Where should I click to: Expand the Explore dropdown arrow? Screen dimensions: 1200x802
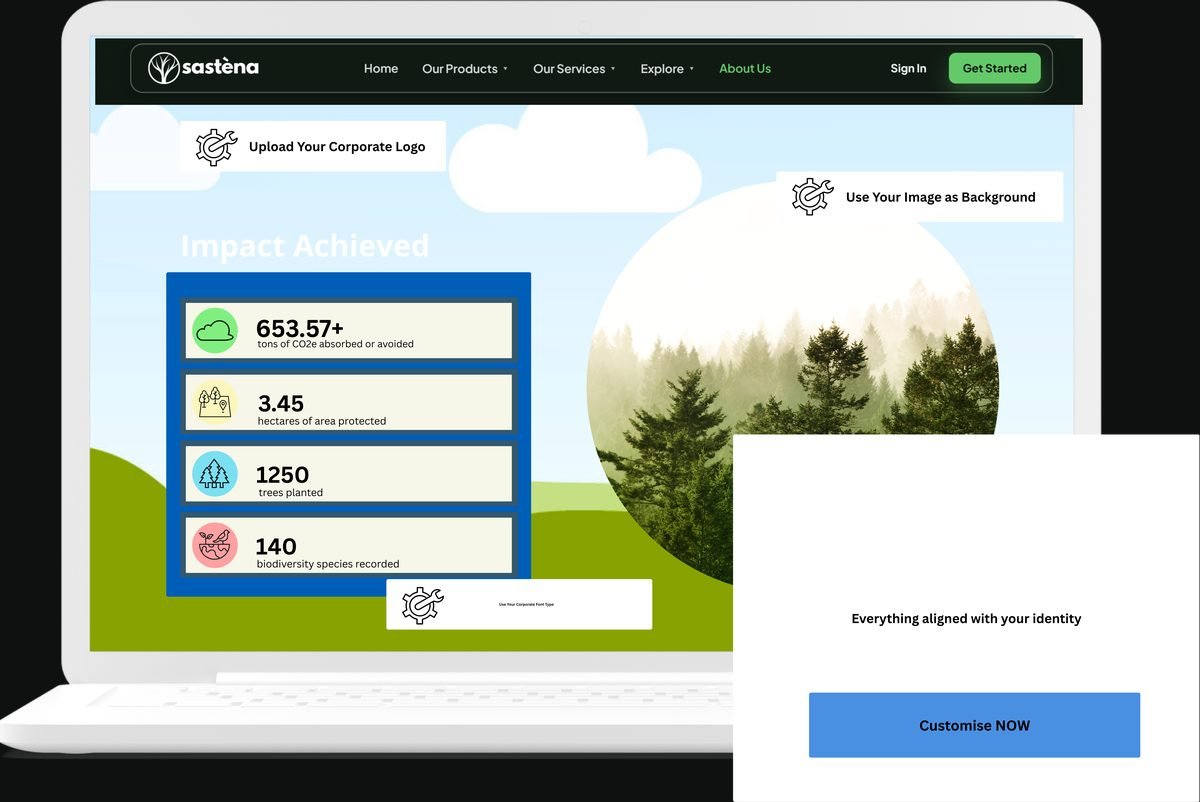[692, 69]
